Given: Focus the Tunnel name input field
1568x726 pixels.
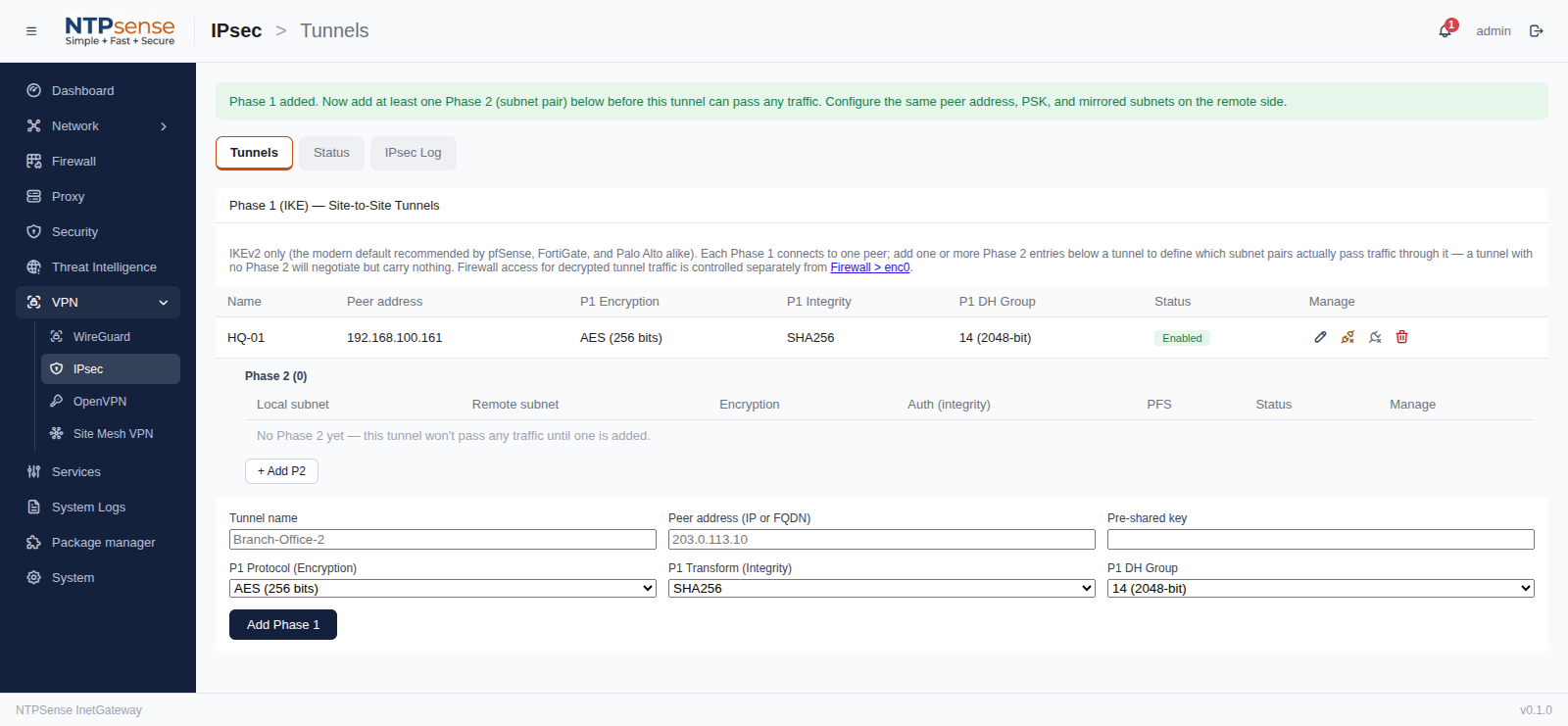Looking at the screenshot, I should (443, 539).
